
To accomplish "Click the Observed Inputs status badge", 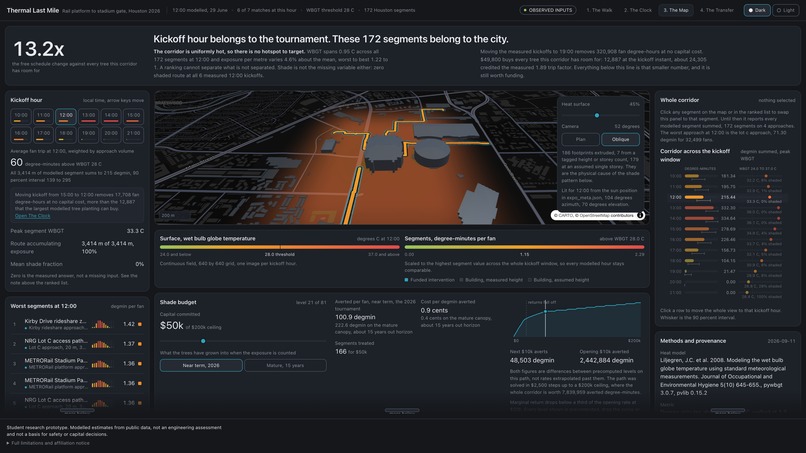I will tap(547, 10).
